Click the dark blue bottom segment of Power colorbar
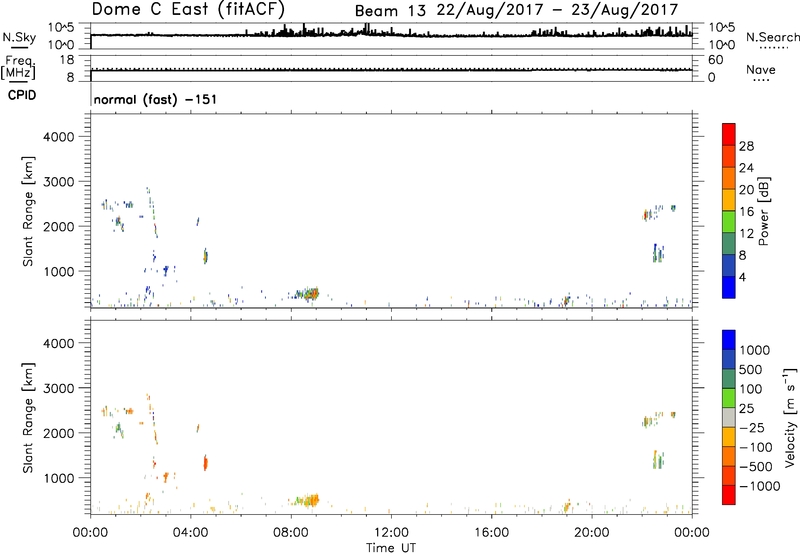The width and height of the screenshot is (800, 554). [x=729, y=287]
